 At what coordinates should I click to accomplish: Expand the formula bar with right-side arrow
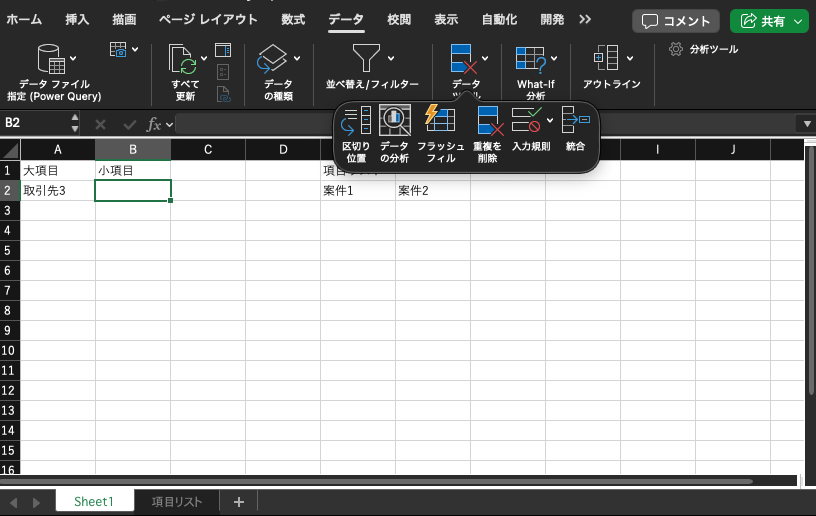[x=806, y=124]
